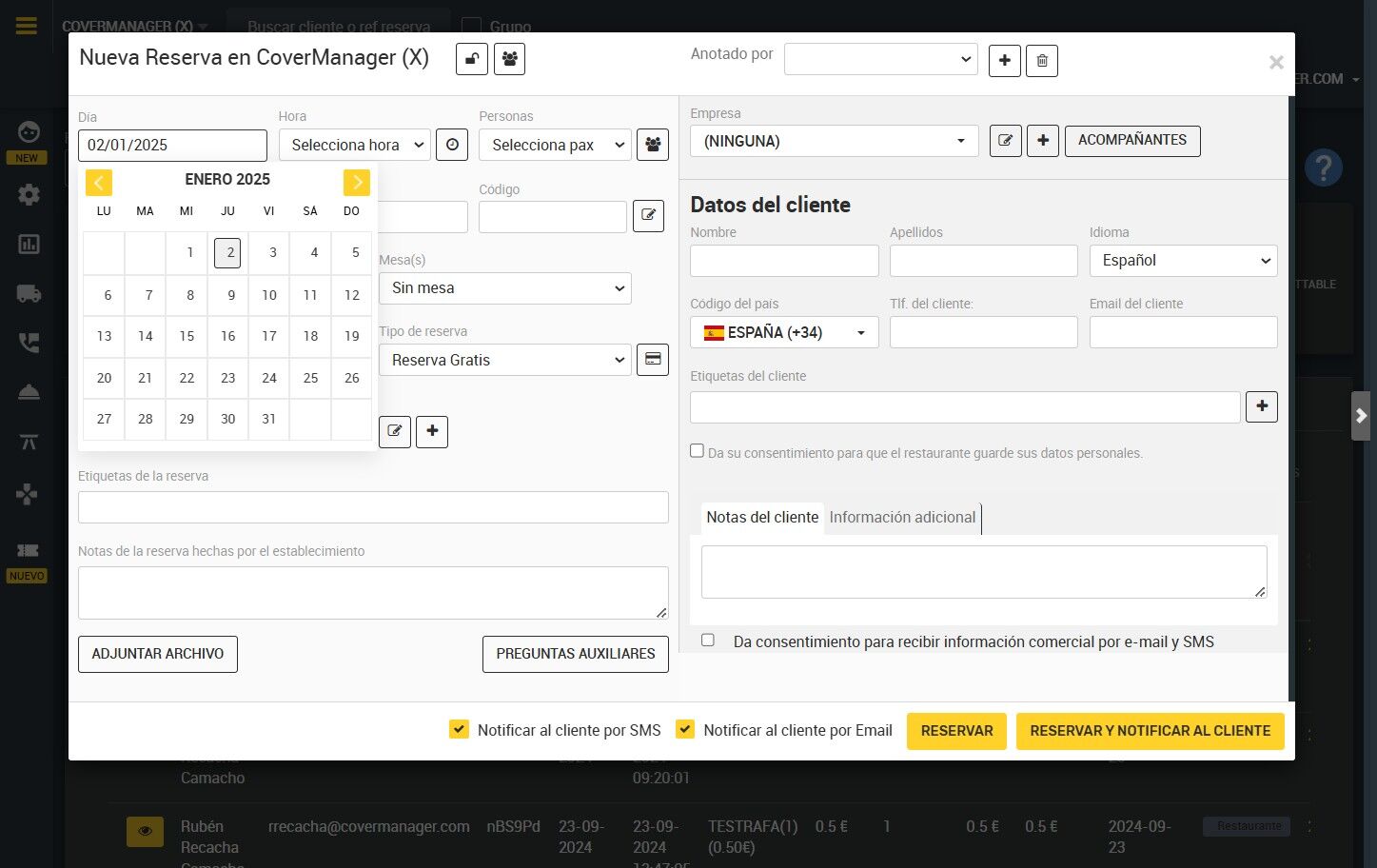The height and width of the screenshot is (868, 1377).
Task: Open the Selecciona hora dropdown
Action: (355, 145)
